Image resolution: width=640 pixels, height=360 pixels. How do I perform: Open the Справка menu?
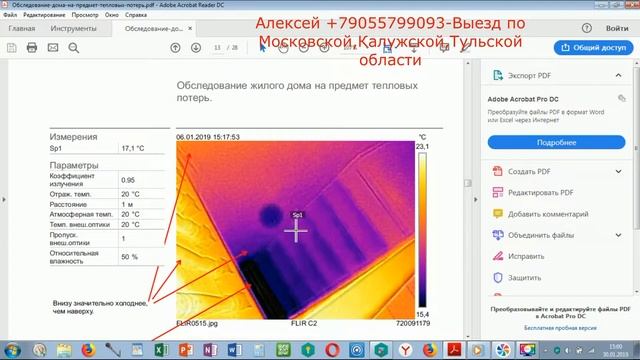tap(136, 15)
